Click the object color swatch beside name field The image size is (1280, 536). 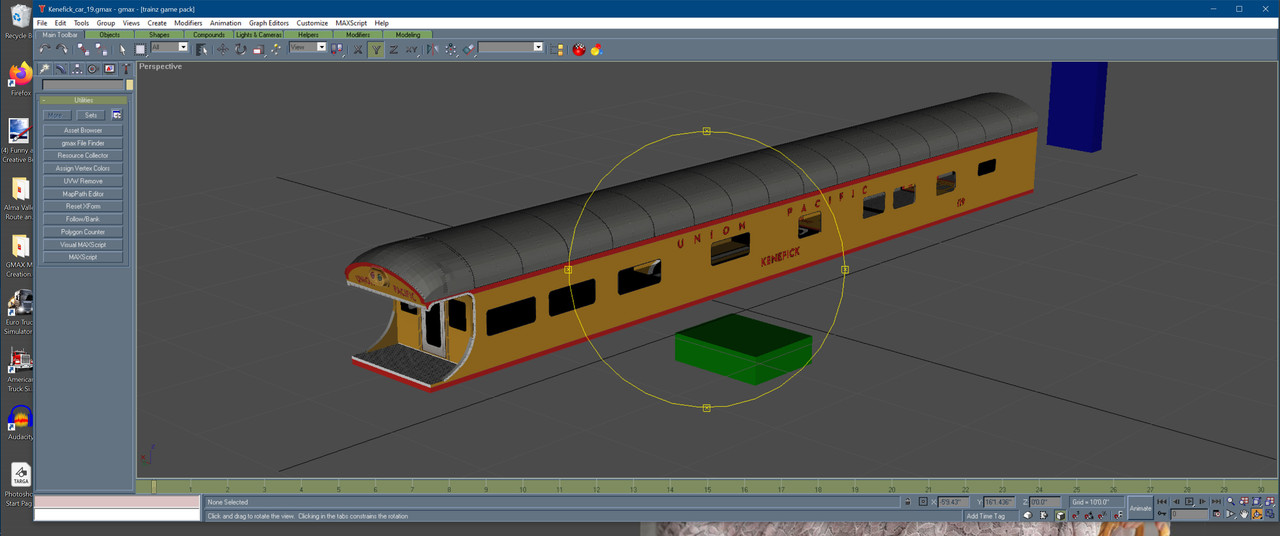click(129, 85)
